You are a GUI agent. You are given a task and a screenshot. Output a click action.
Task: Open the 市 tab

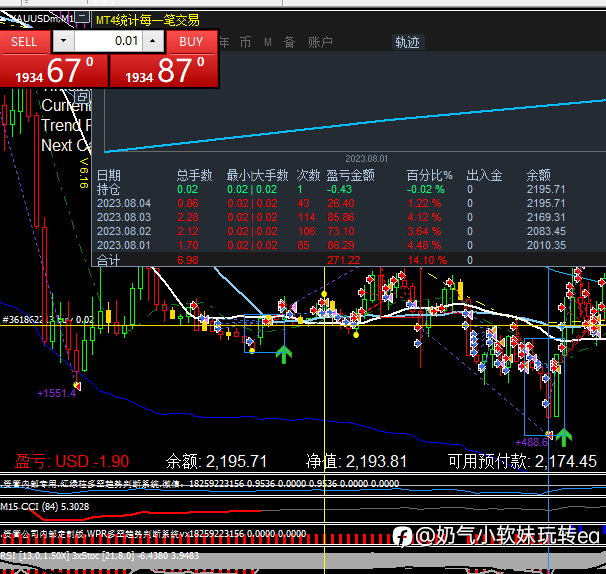[x=245, y=42]
